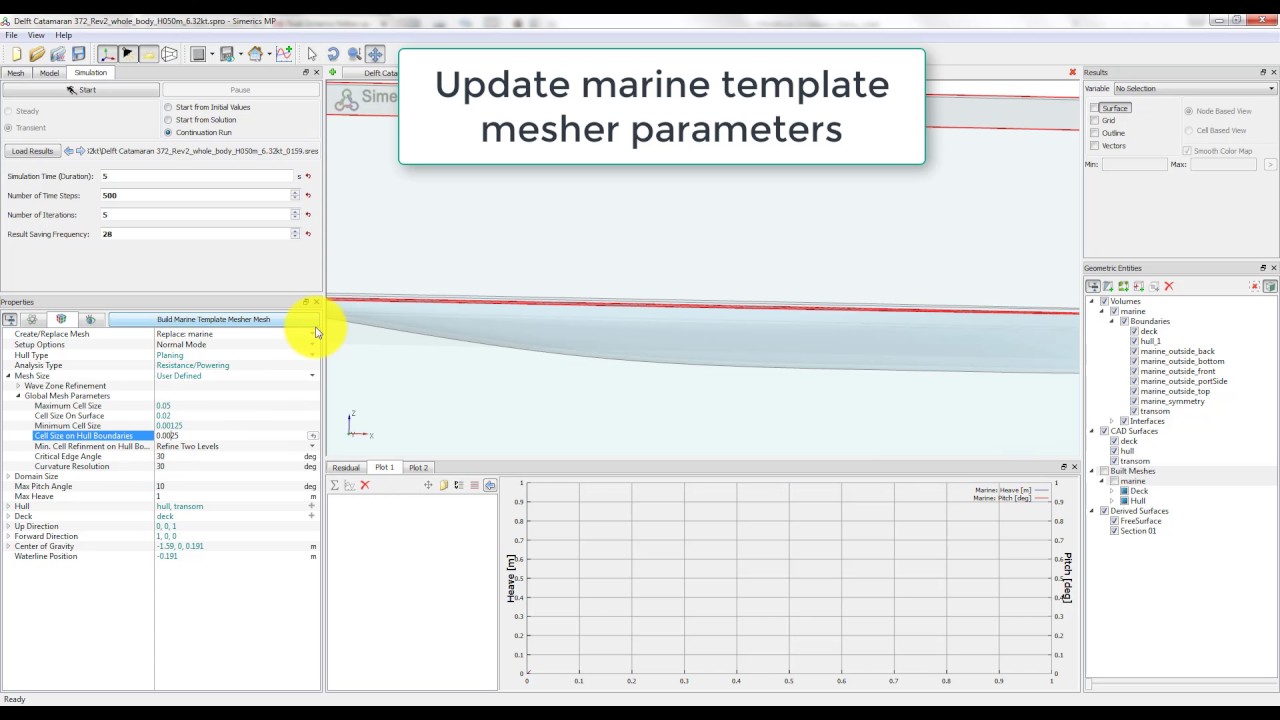This screenshot has height=720, width=1280.
Task: Click the New file icon
Action: (16, 54)
